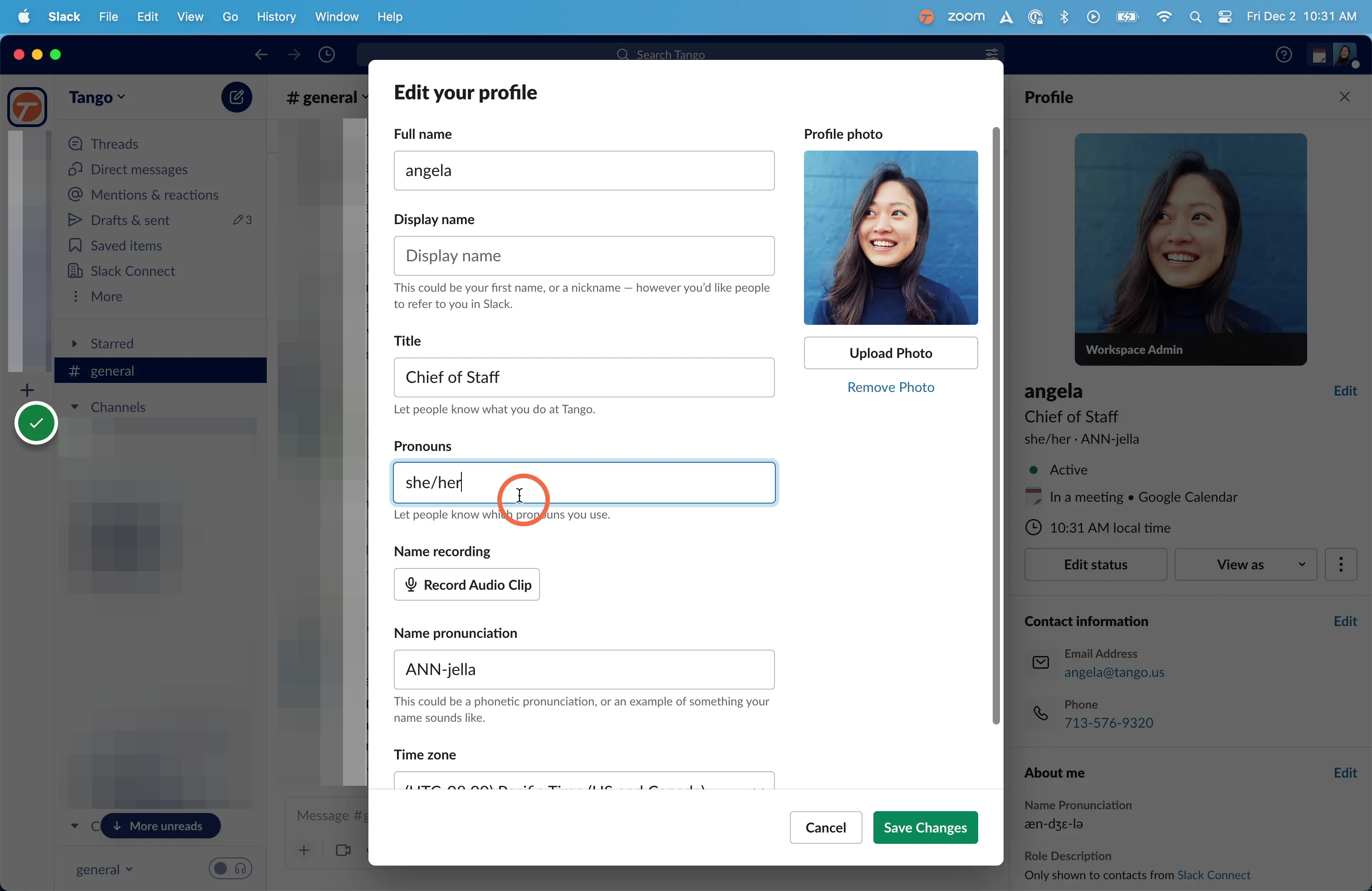Click the three-dot more actions button in Profile
1372x891 pixels.
[1341, 564]
